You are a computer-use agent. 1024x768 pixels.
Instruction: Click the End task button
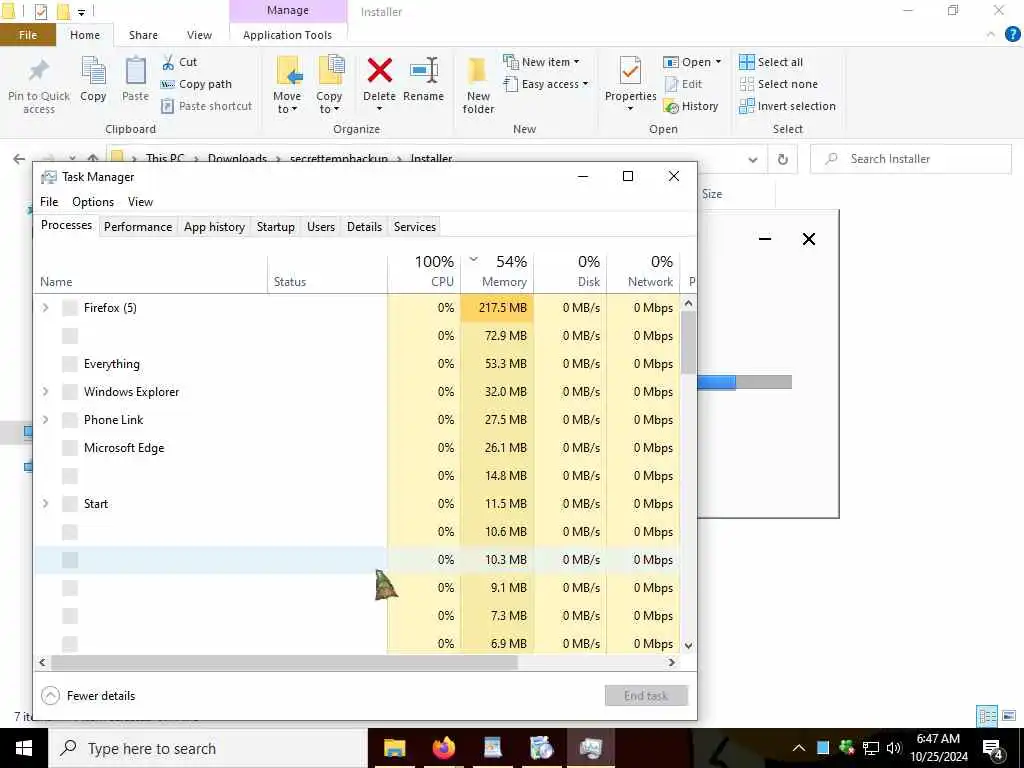click(x=646, y=696)
